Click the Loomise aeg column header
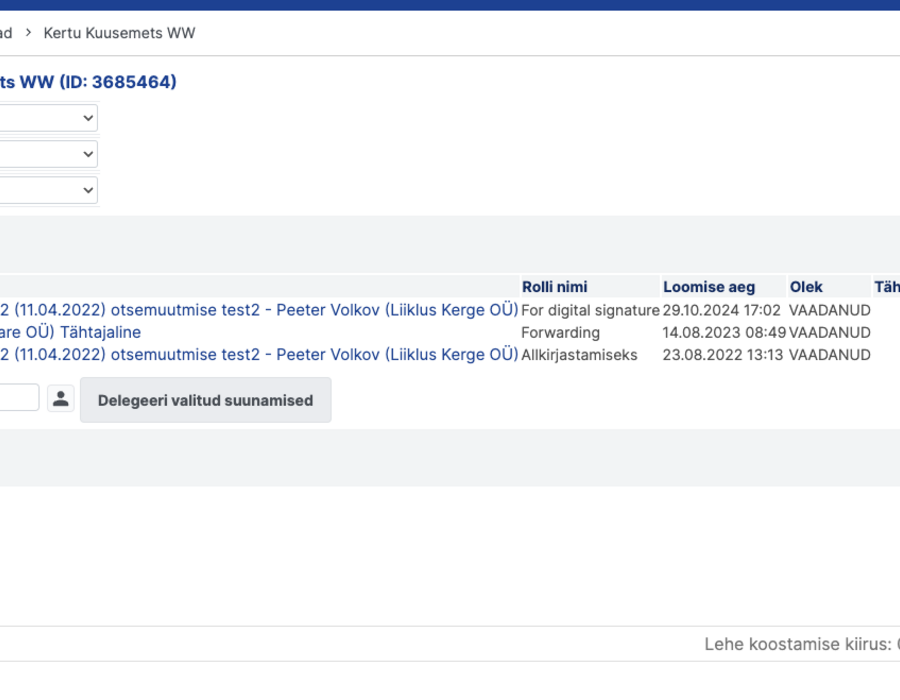Viewport: 900px width, 700px height. [x=709, y=287]
